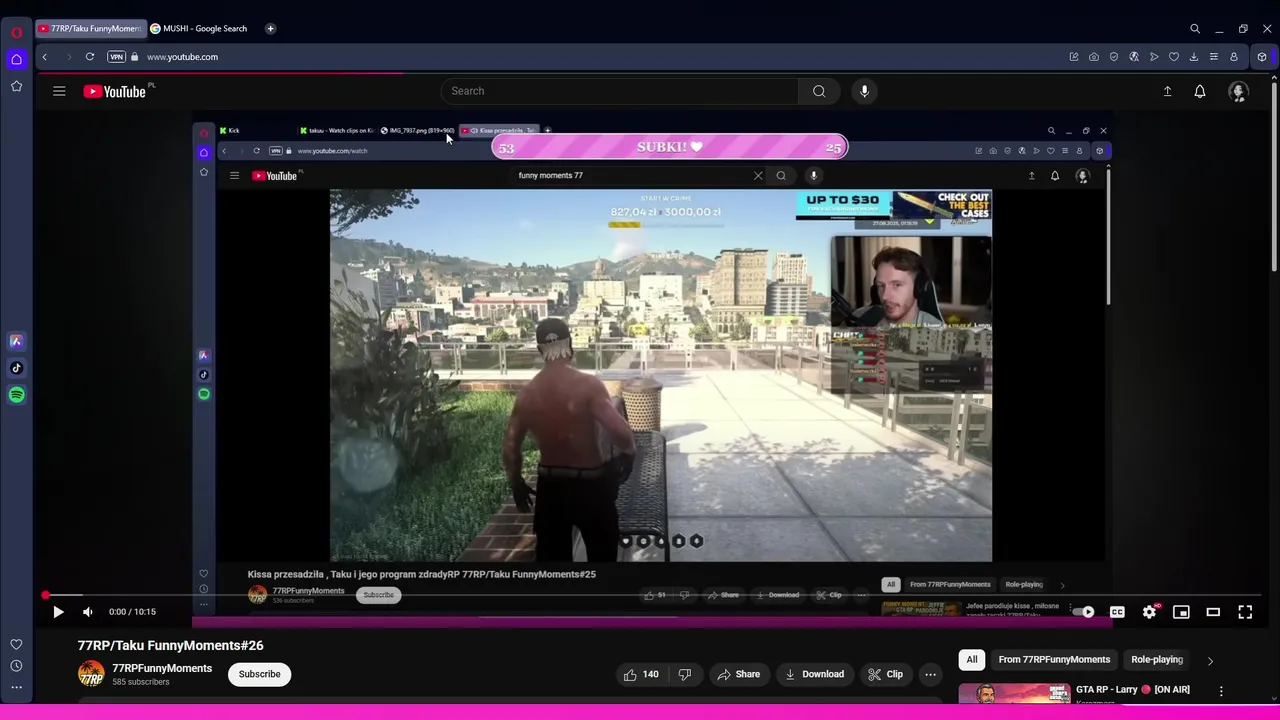
Task: Open the page translate icon
Action: [x=1134, y=57]
